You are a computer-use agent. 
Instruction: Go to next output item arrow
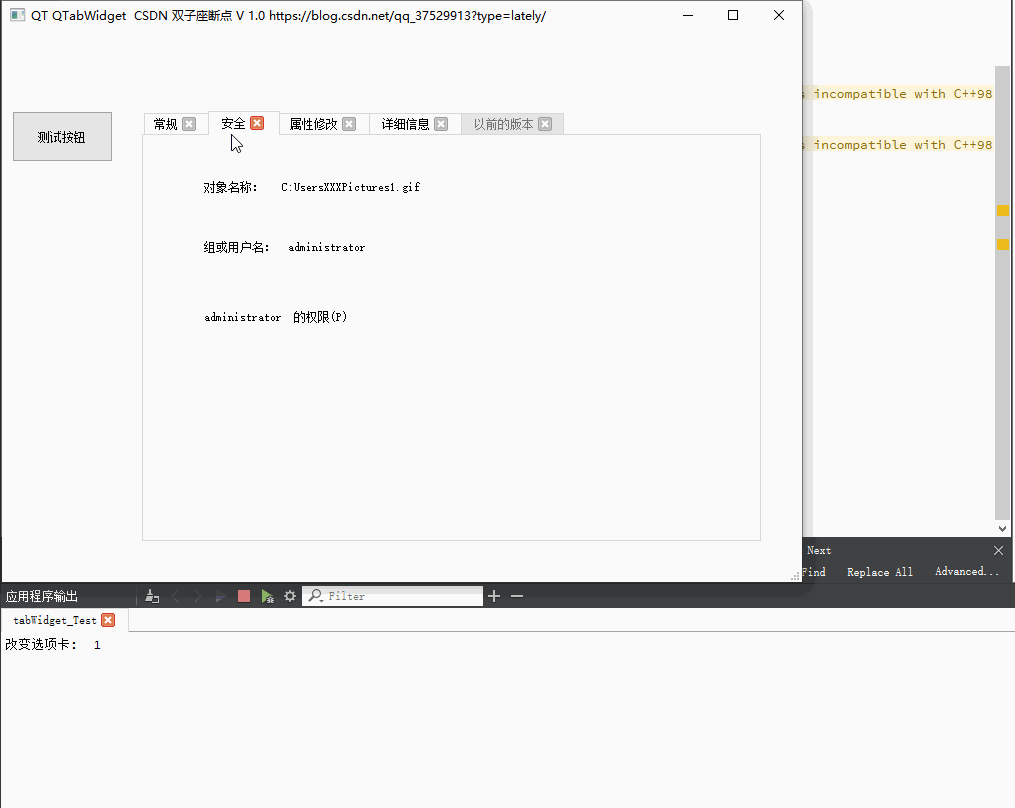coord(197,596)
